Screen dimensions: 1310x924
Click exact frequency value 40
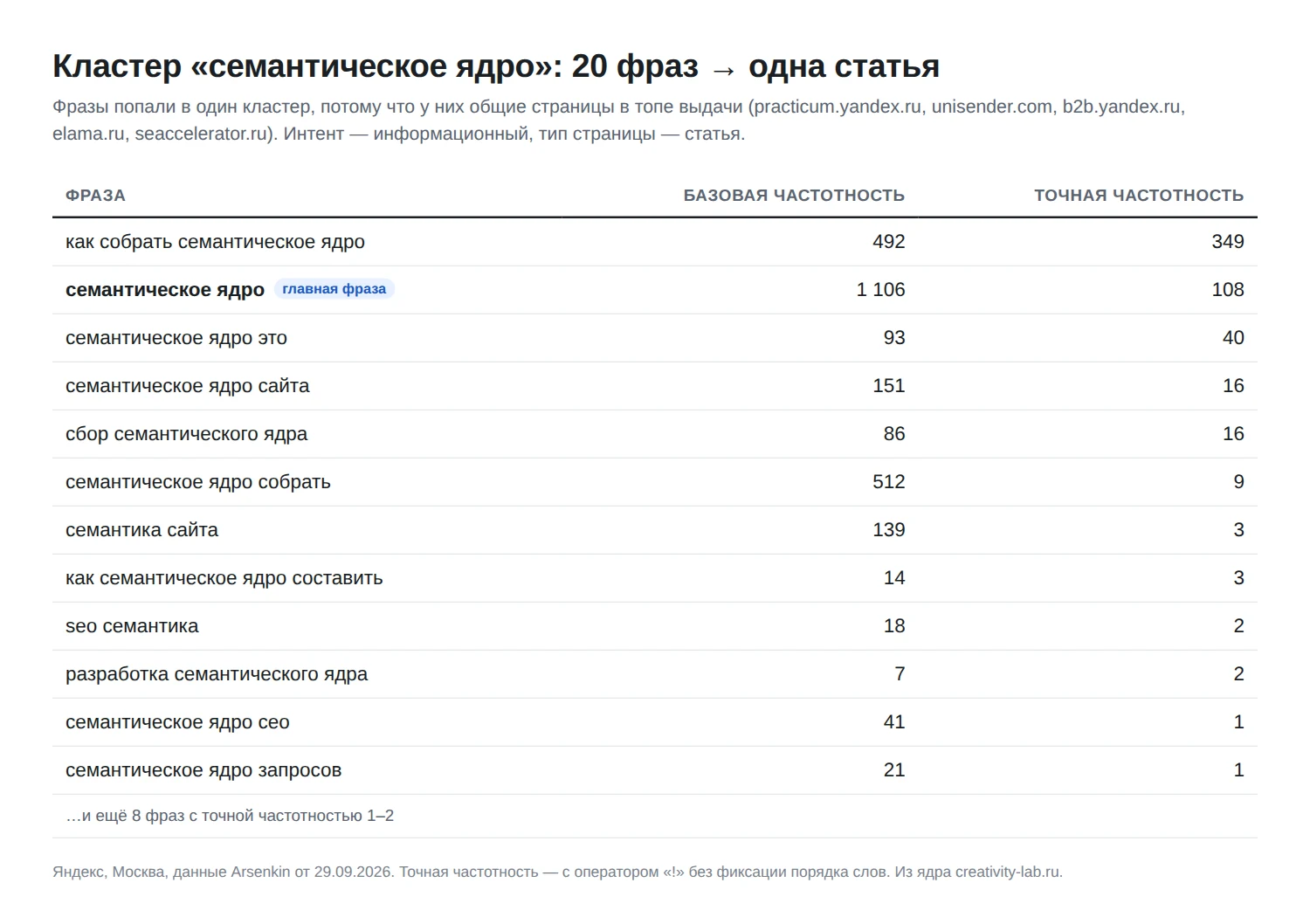tap(1233, 338)
